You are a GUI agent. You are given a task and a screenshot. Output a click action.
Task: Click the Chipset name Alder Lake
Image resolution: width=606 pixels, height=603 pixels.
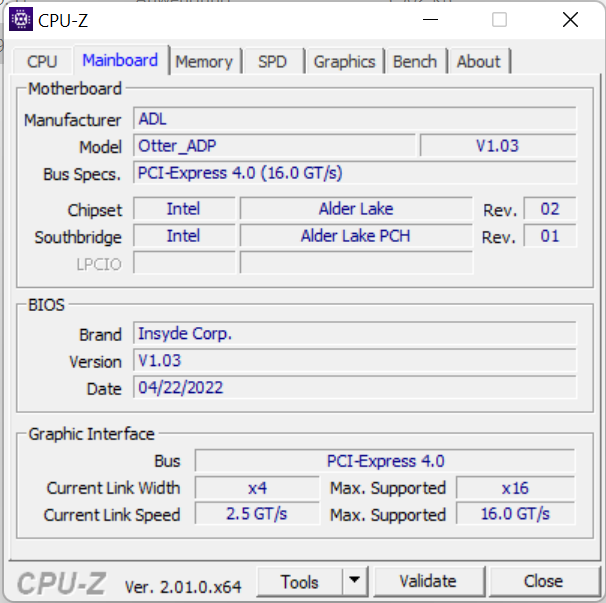(x=356, y=209)
